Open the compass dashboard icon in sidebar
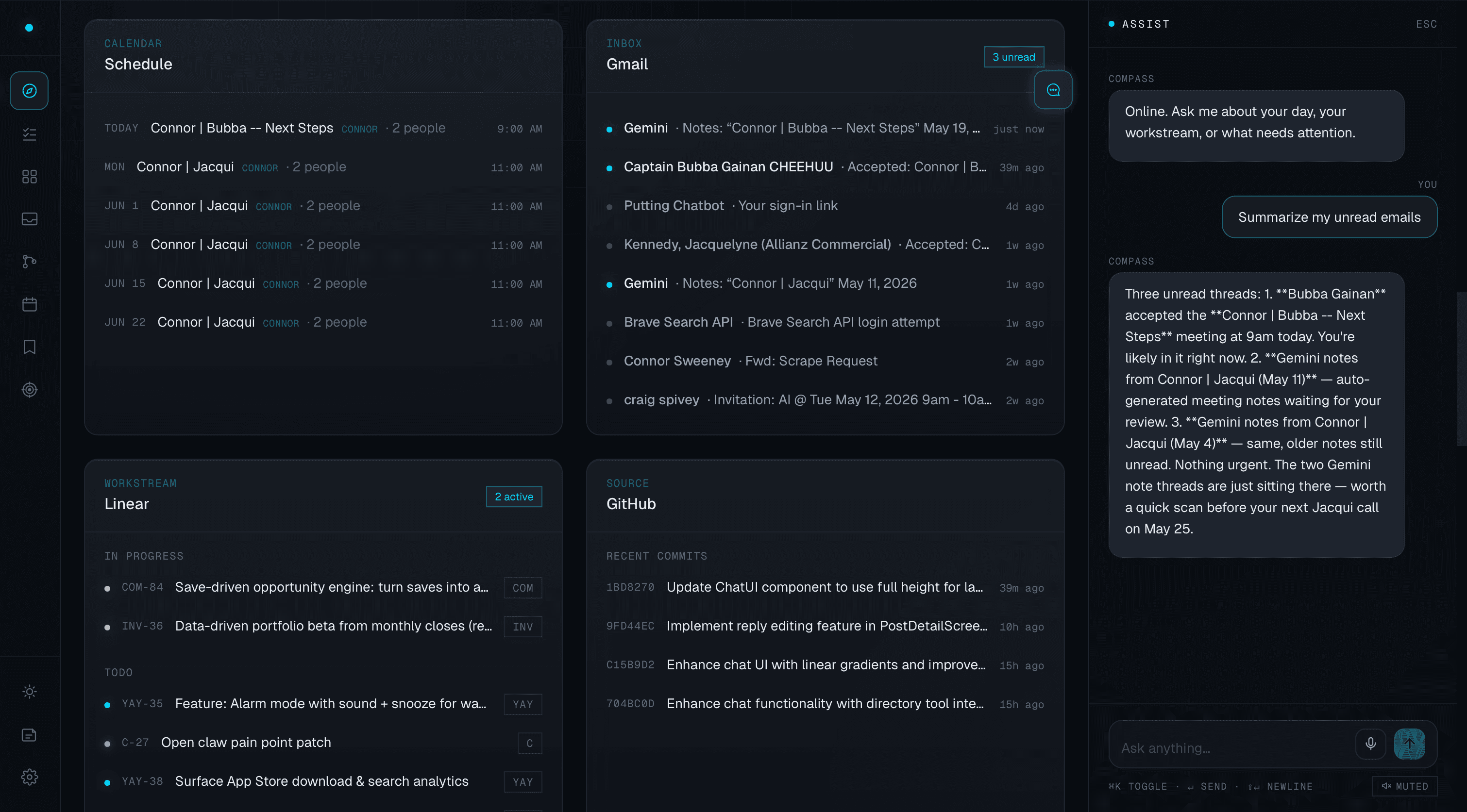This screenshot has width=1467, height=812. point(29,90)
